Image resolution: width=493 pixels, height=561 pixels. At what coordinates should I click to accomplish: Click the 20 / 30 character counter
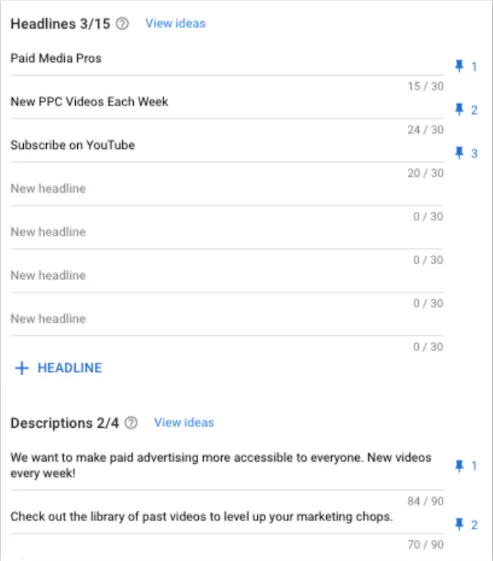pyautogui.click(x=426, y=173)
